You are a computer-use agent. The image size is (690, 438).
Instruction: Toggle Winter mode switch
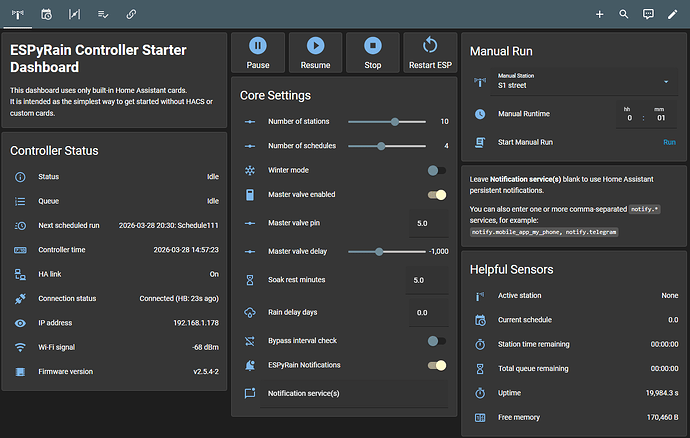click(437, 170)
